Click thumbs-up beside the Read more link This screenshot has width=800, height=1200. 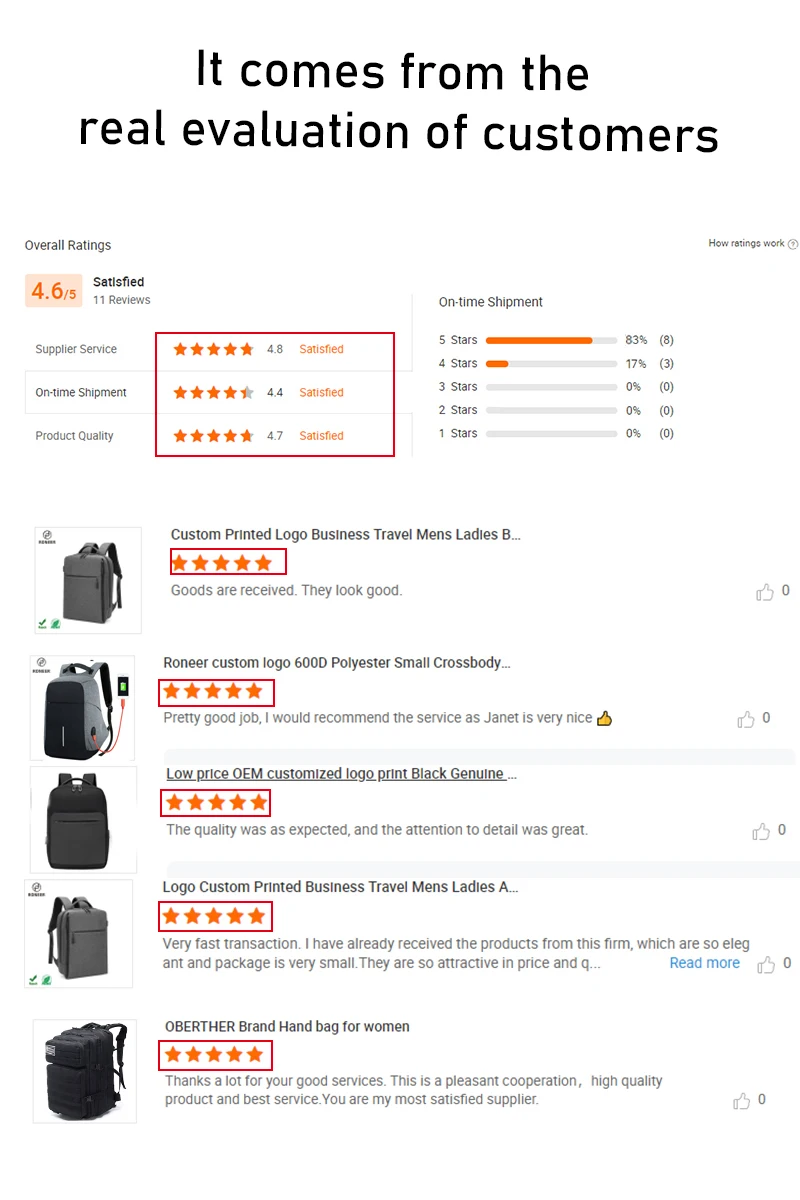pyautogui.click(x=766, y=964)
